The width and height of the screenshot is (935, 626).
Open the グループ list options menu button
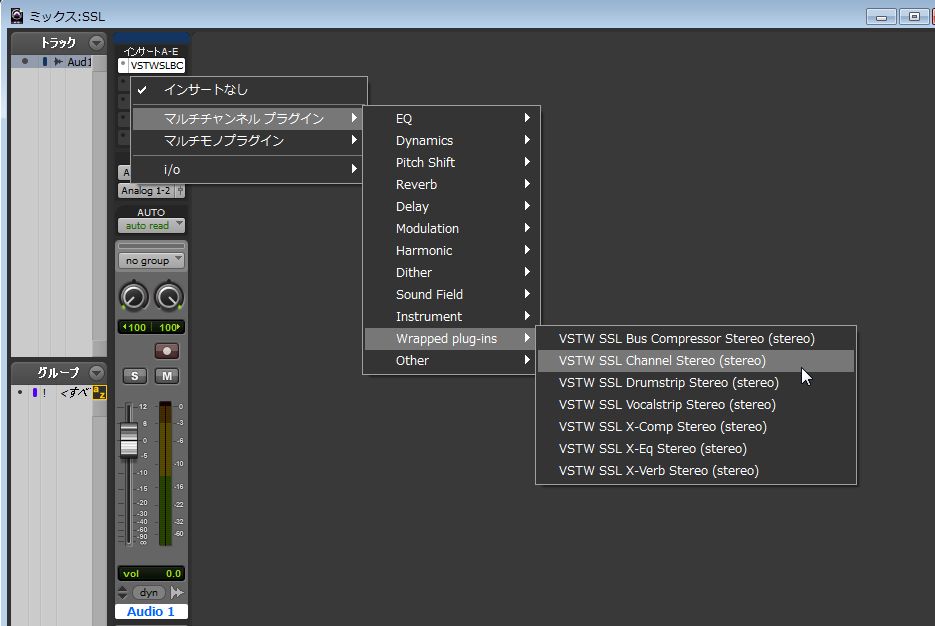[x=96, y=373]
